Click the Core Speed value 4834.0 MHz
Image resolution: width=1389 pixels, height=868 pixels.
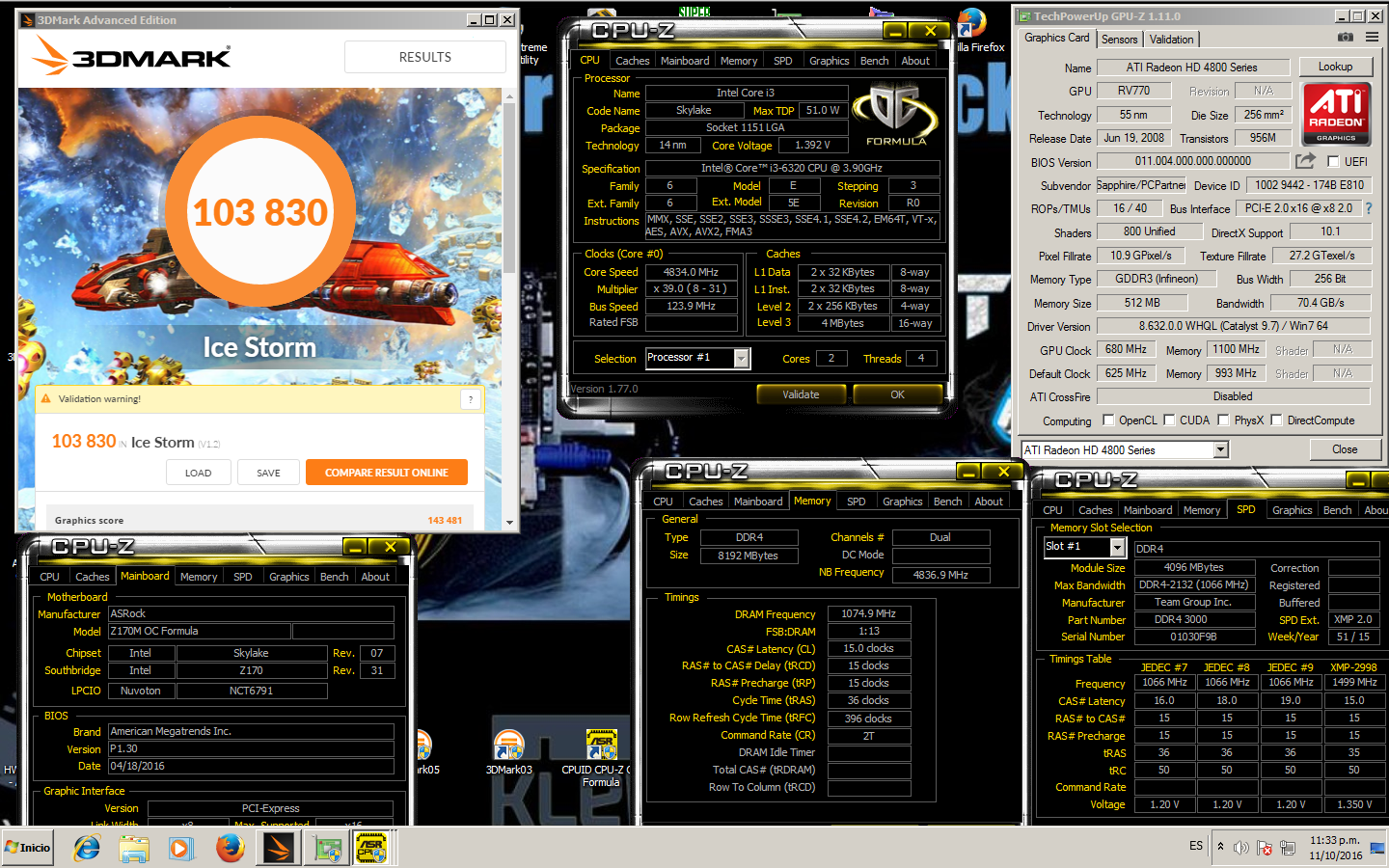691,272
